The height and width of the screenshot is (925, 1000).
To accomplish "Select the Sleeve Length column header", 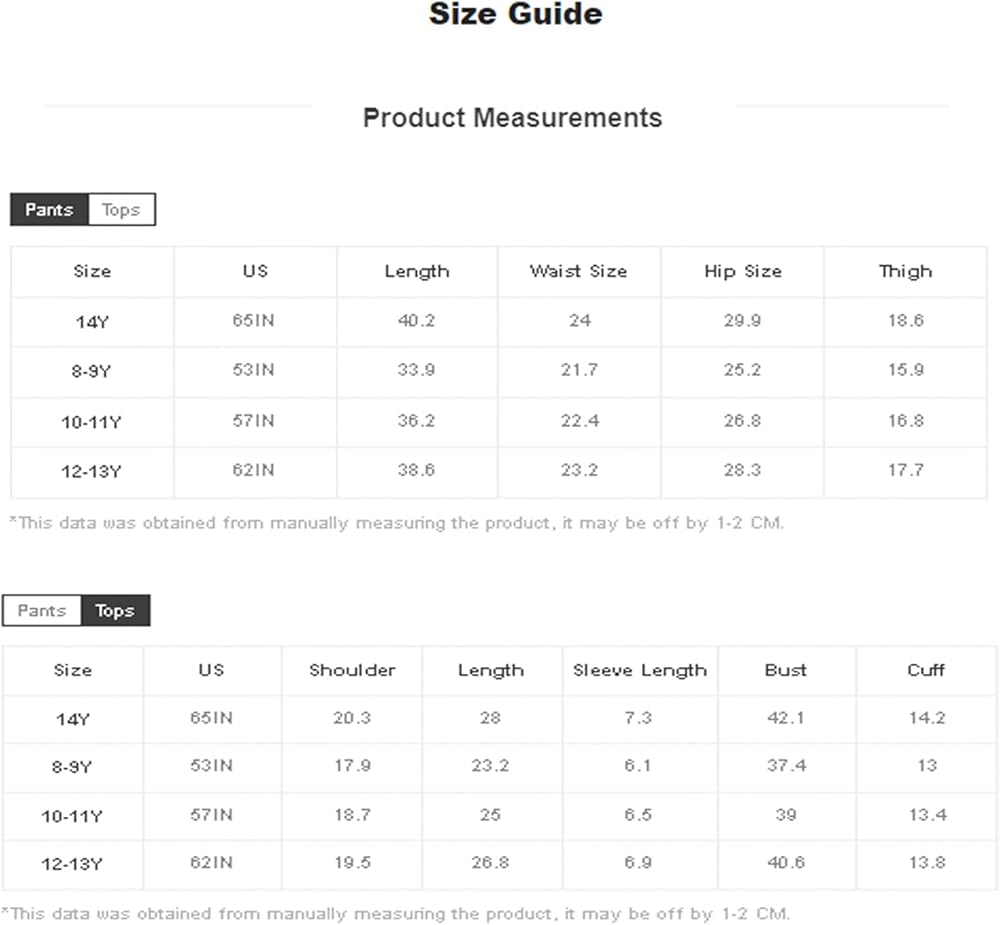I will [639, 670].
